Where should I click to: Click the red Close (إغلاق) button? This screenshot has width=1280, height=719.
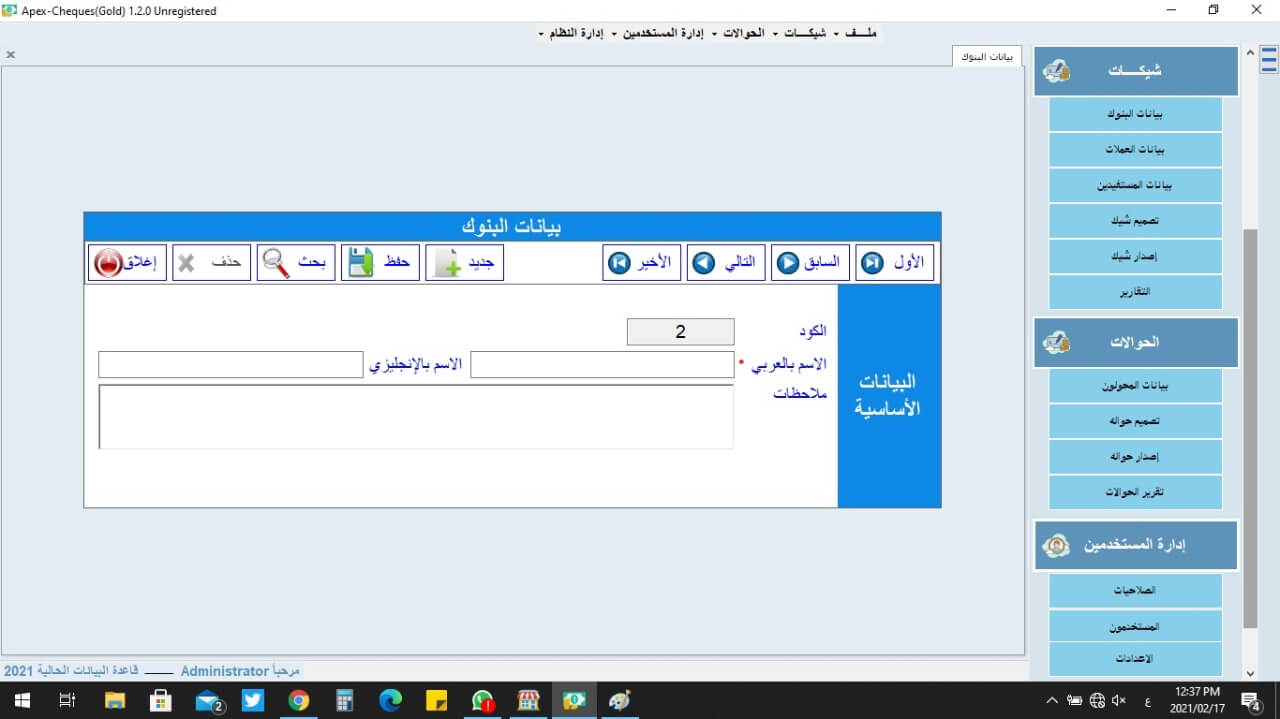[x=127, y=263]
